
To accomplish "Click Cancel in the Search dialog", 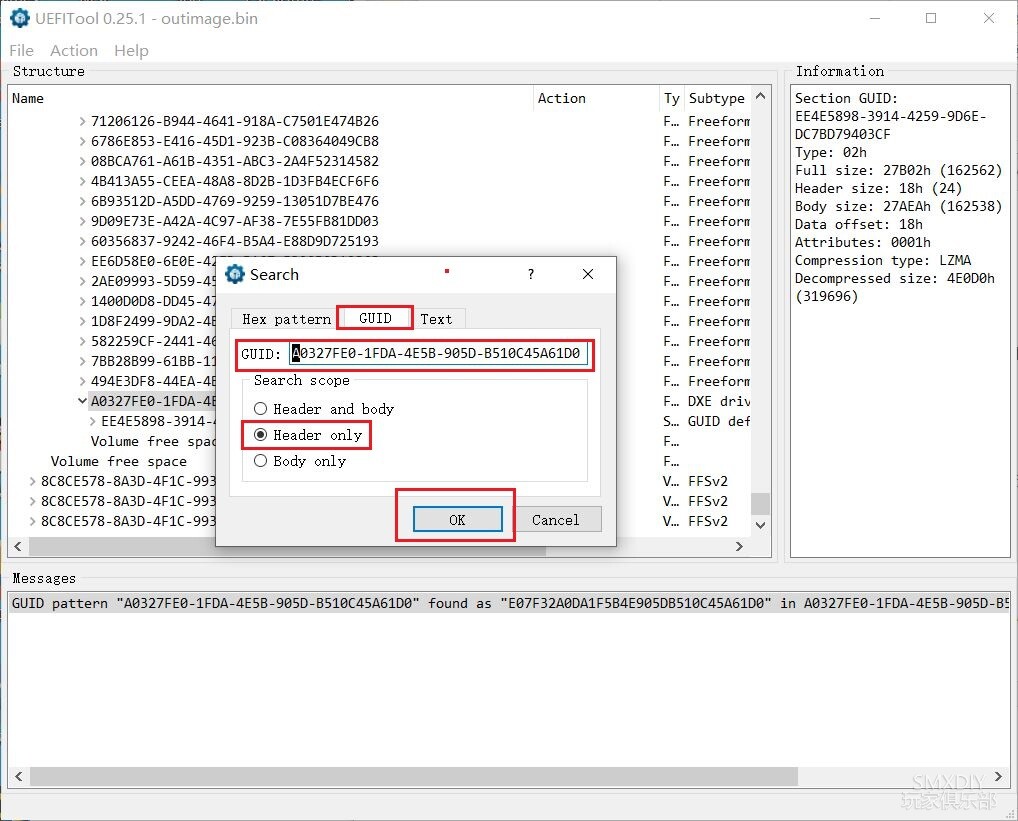I will point(556,520).
